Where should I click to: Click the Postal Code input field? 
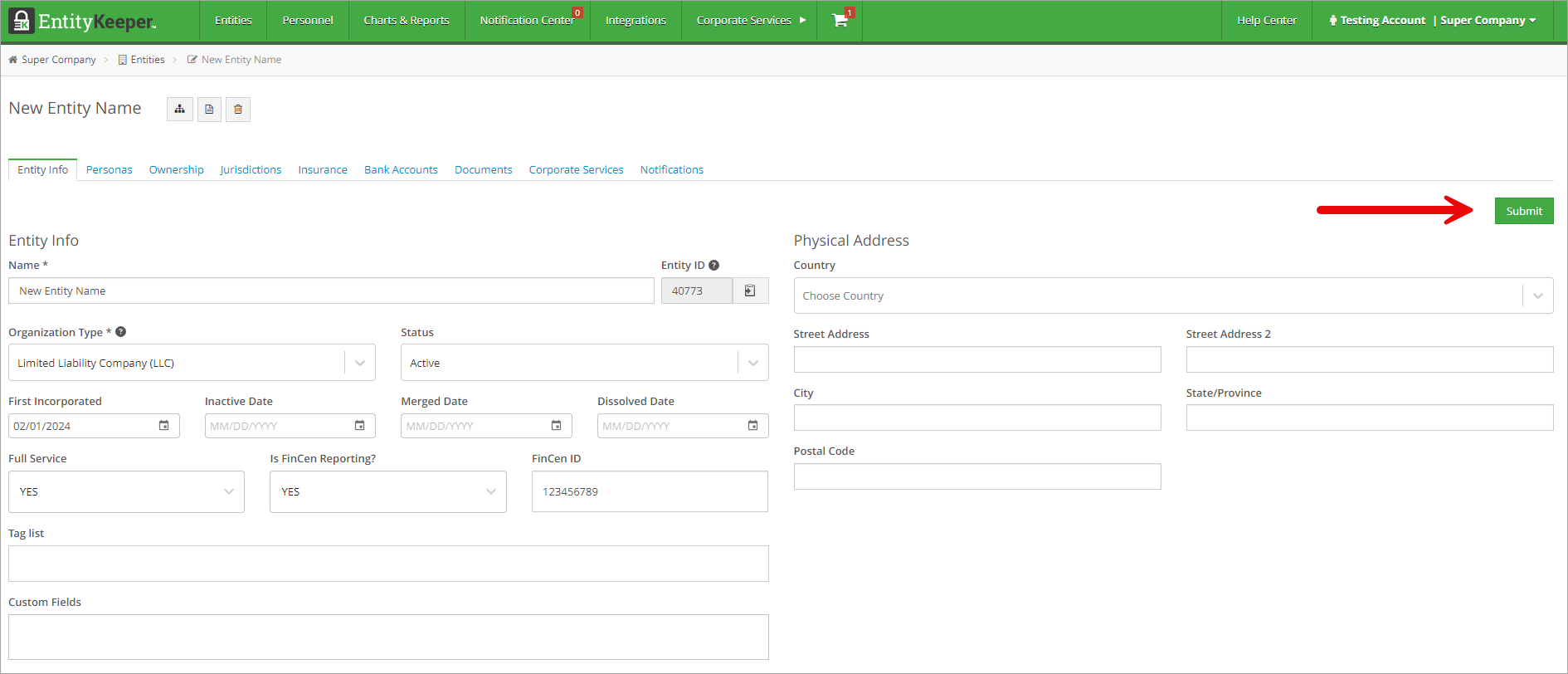point(977,476)
